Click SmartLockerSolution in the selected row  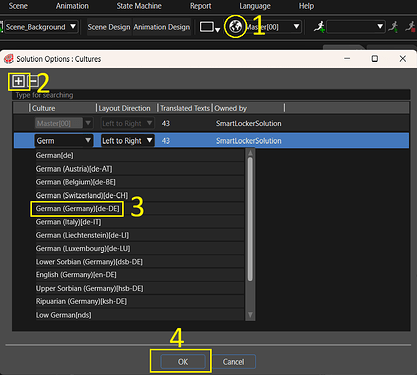coord(249,141)
